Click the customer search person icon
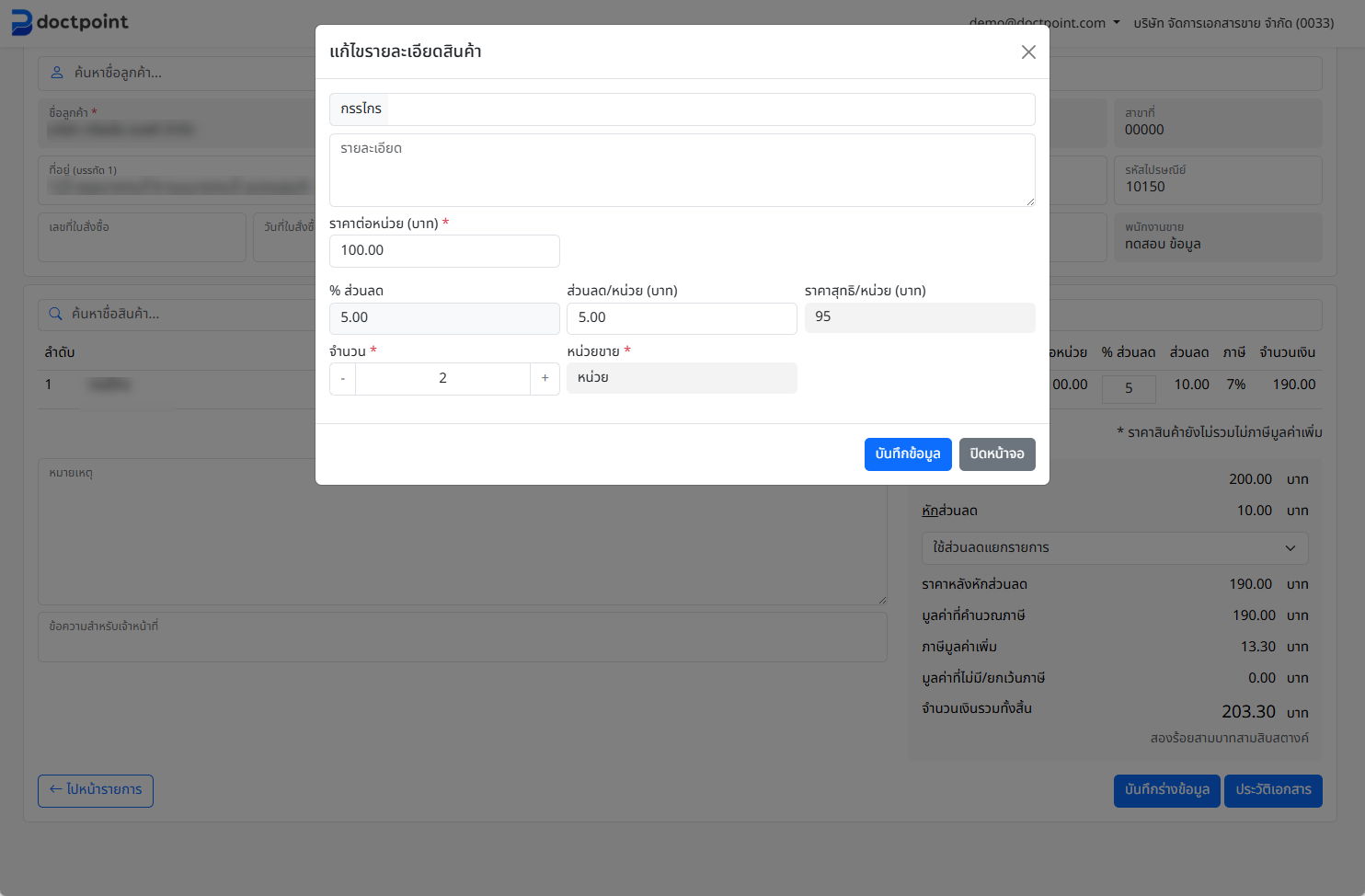1365x896 pixels. click(57, 73)
